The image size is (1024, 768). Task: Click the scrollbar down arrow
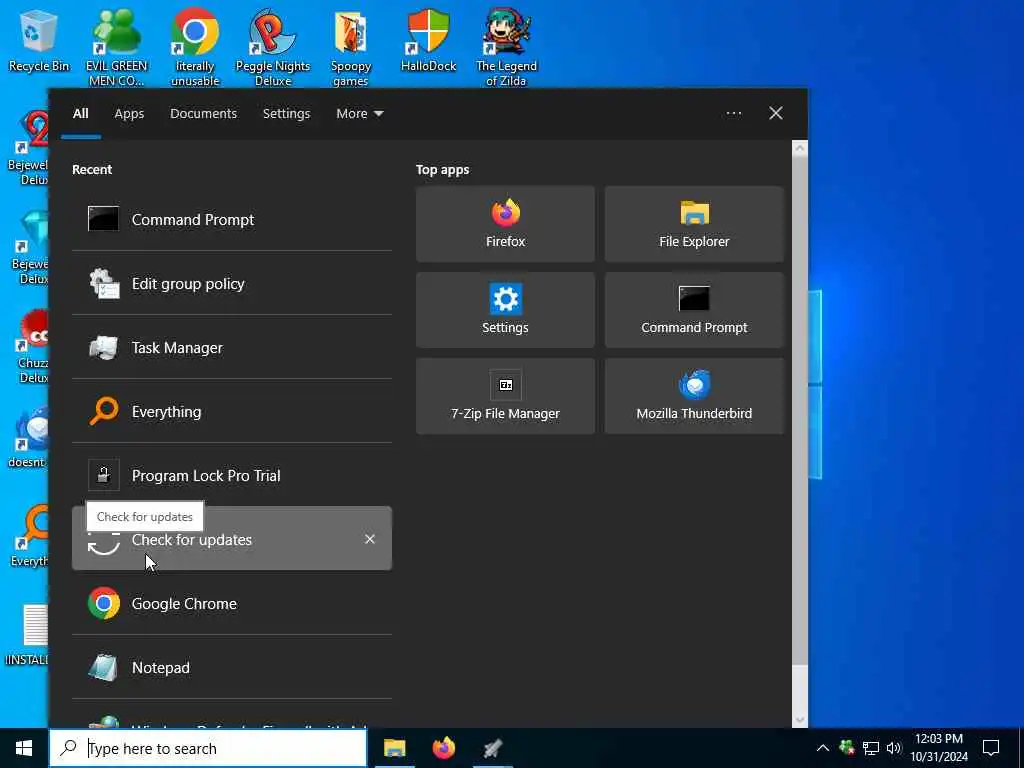[x=800, y=720]
